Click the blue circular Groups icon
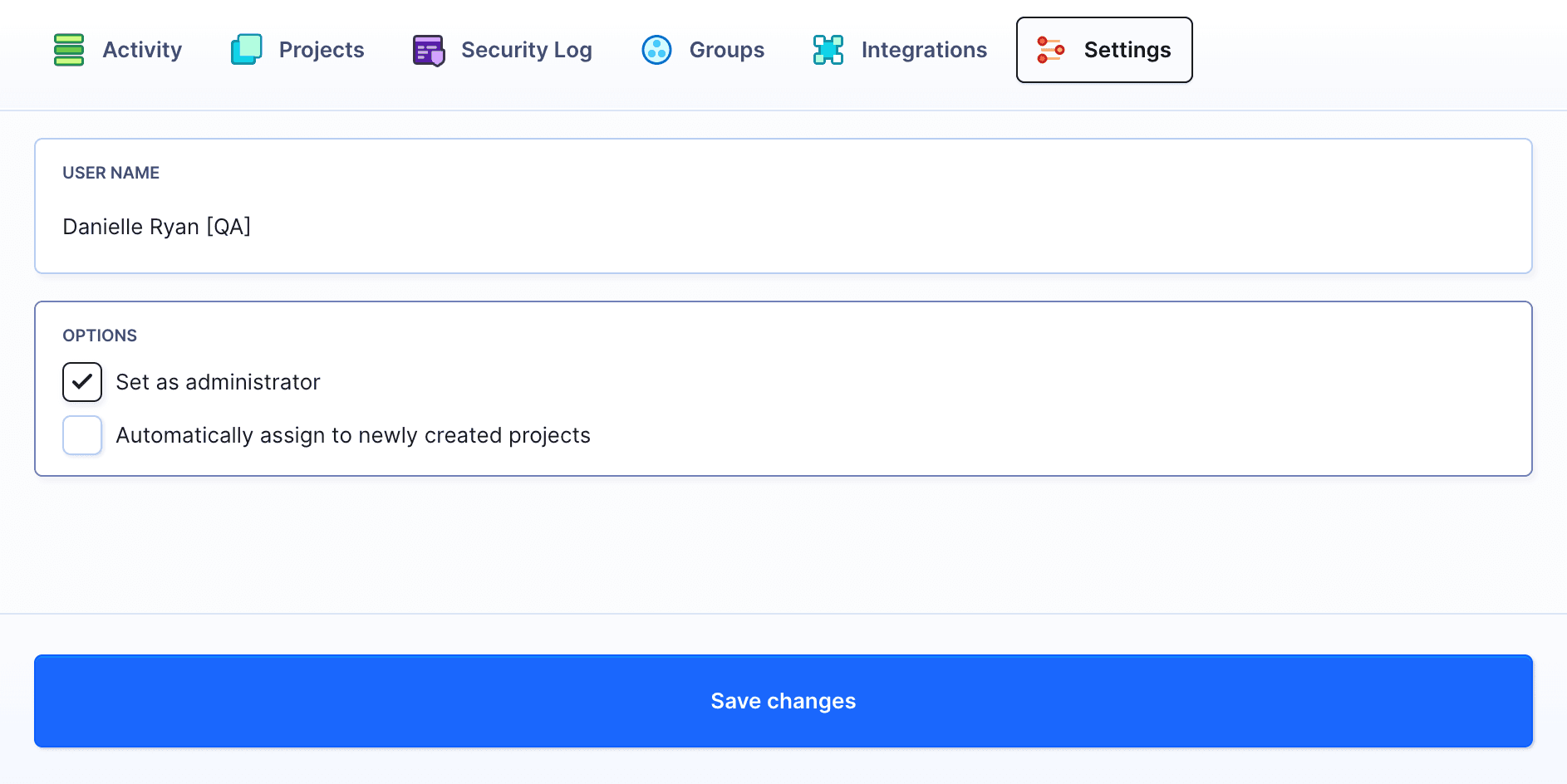The width and height of the screenshot is (1567, 784). point(656,50)
